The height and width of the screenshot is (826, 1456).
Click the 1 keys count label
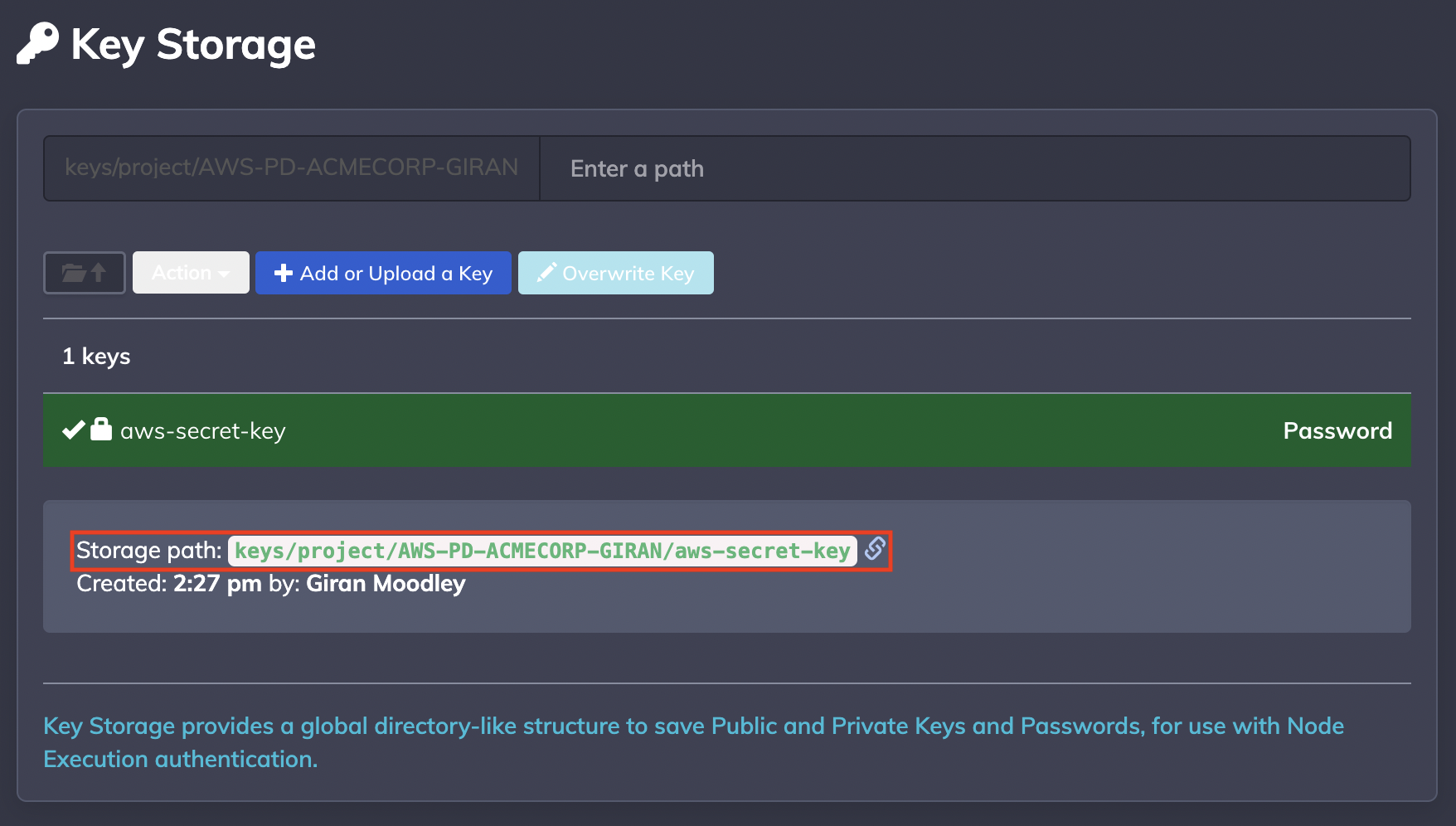(x=96, y=357)
